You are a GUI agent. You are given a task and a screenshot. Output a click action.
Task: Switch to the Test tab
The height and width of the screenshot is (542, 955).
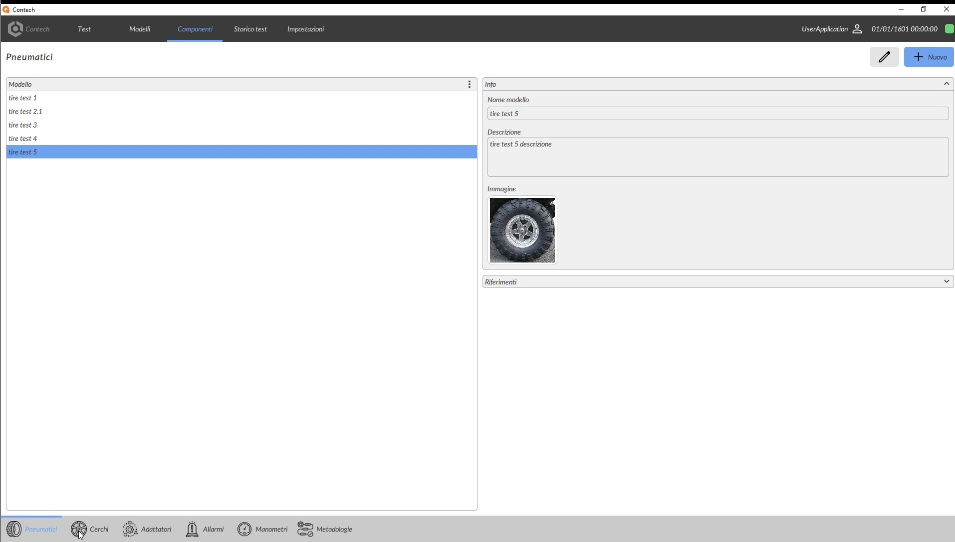[x=84, y=29]
